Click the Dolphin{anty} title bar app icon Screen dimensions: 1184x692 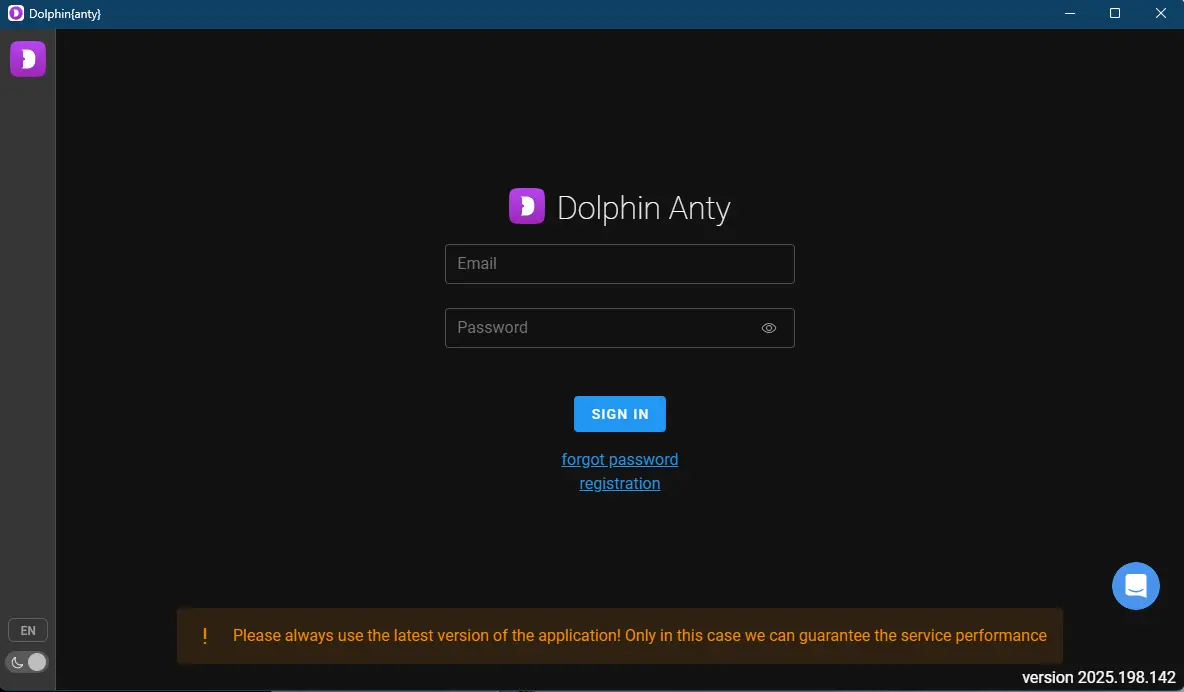click(16, 14)
